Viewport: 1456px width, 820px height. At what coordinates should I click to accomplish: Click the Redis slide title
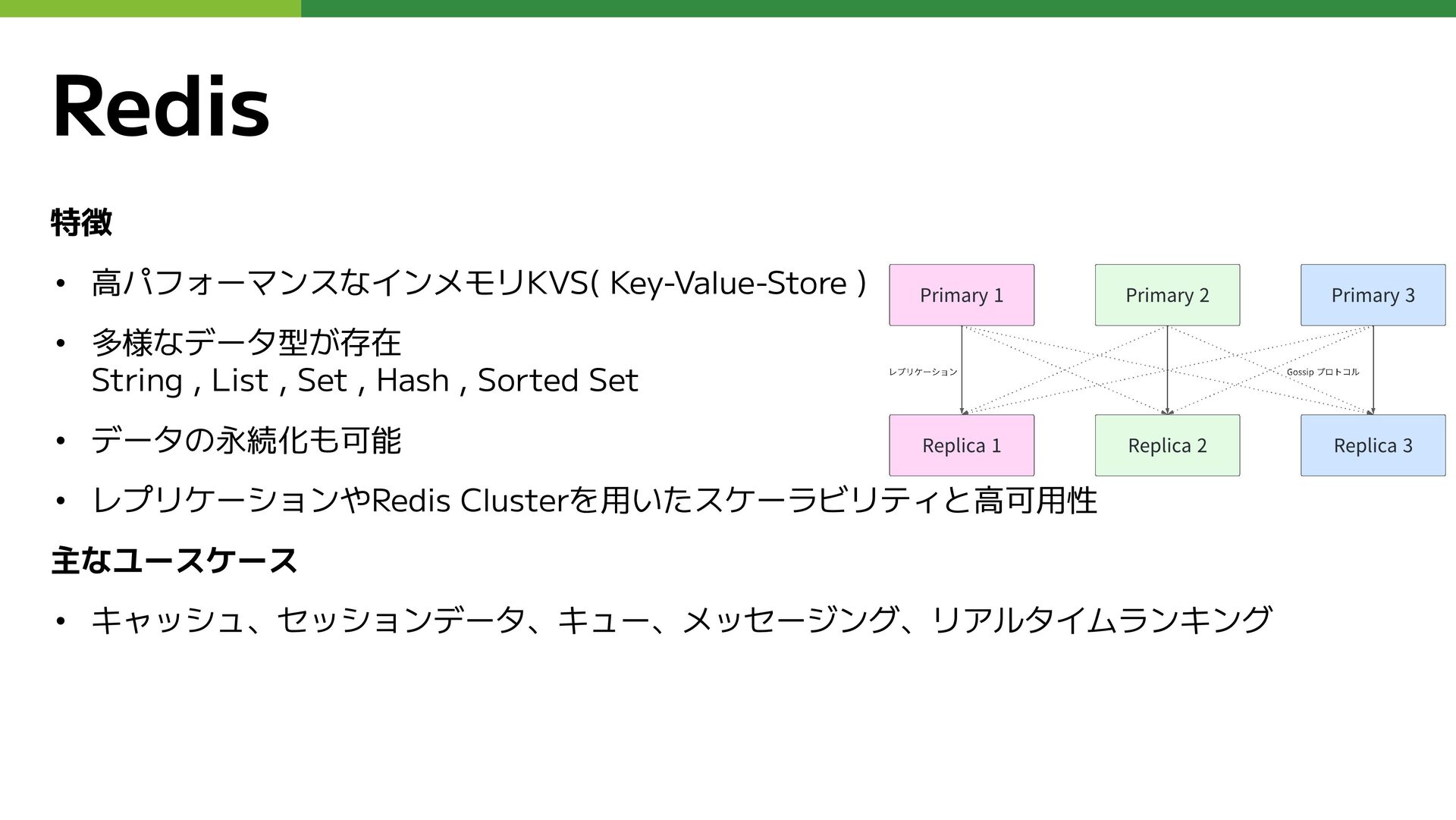tap(161, 107)
